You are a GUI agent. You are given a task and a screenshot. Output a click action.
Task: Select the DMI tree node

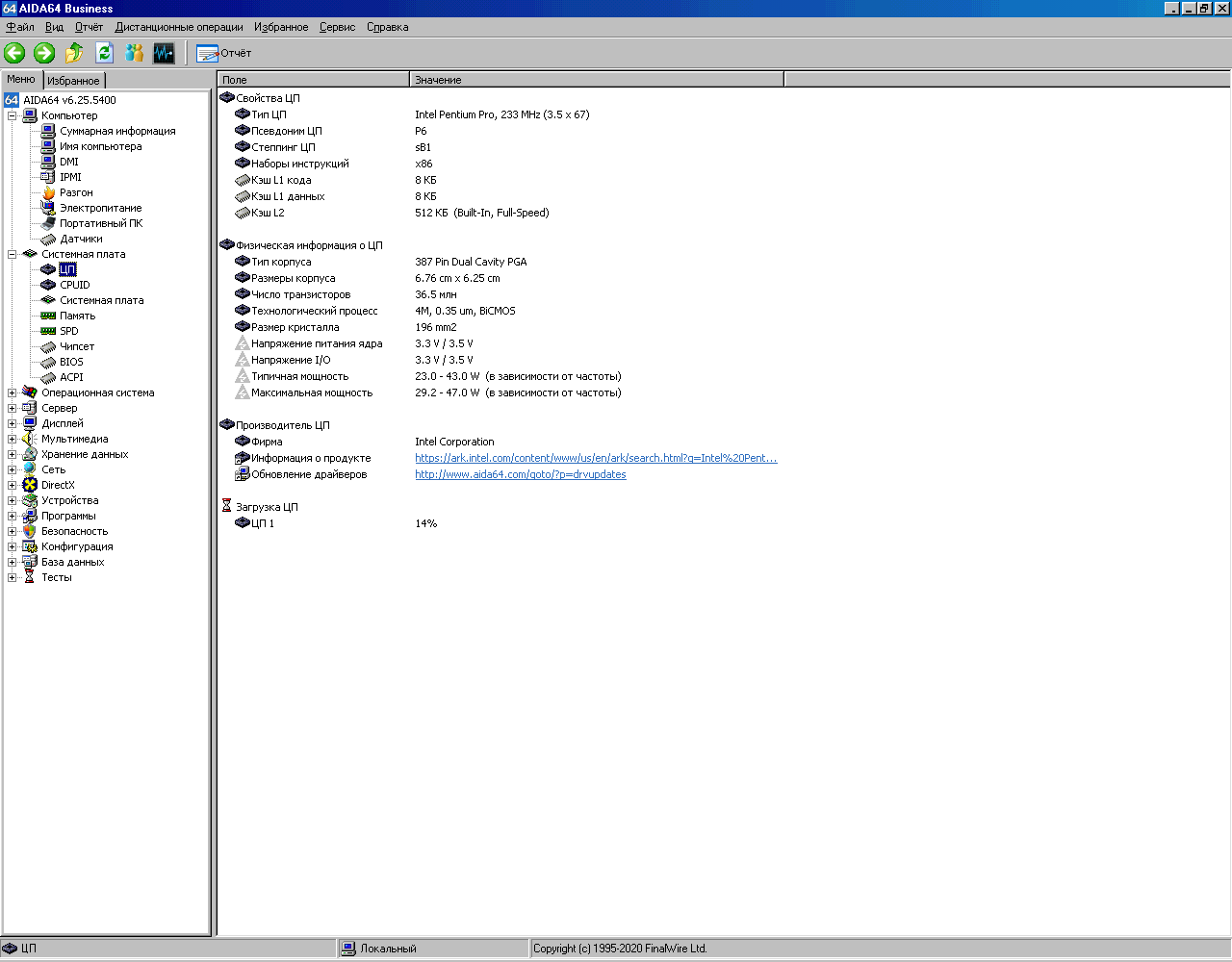[69, 162]
